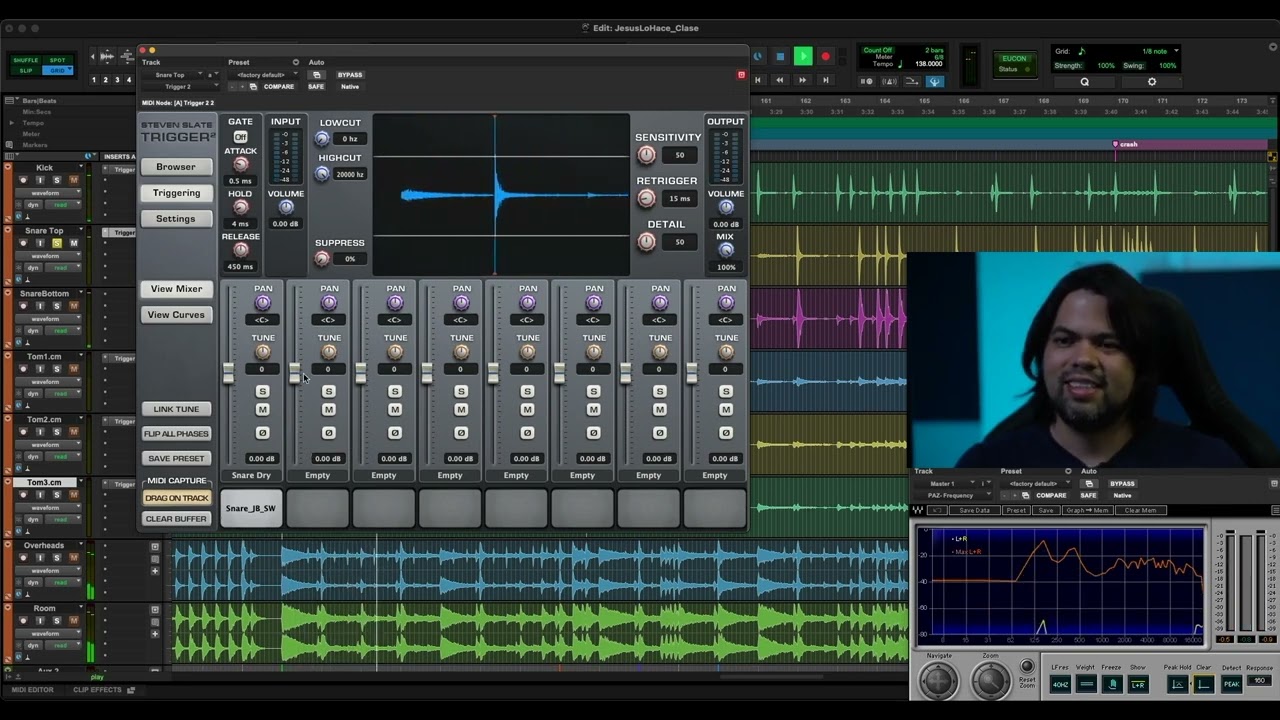Click the transport Stop button
1280x720 pixels.
tap(780, 56)
